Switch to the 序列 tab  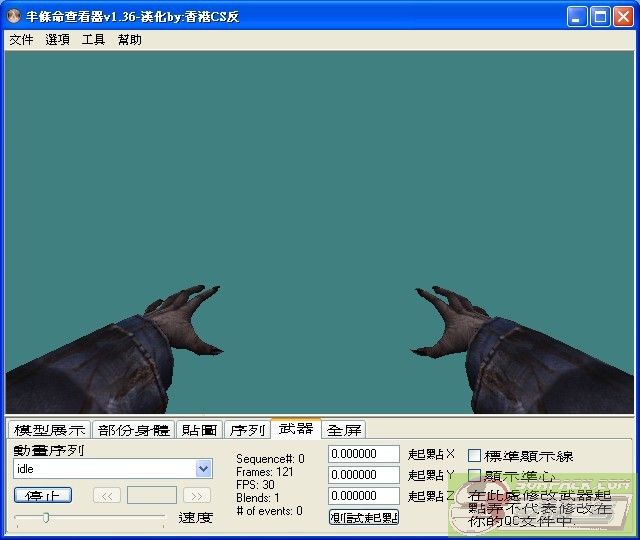click(247, 430)
